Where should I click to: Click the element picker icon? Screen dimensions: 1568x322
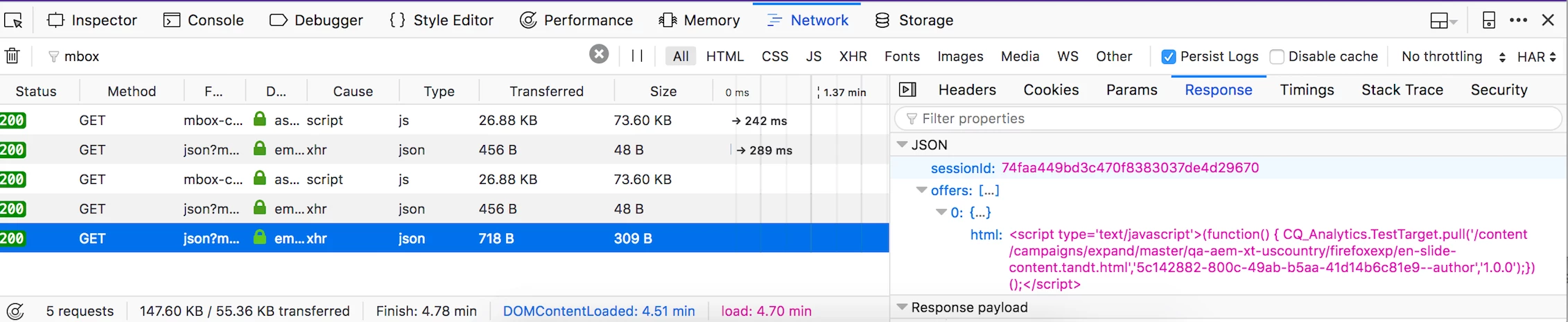[13, 21]
